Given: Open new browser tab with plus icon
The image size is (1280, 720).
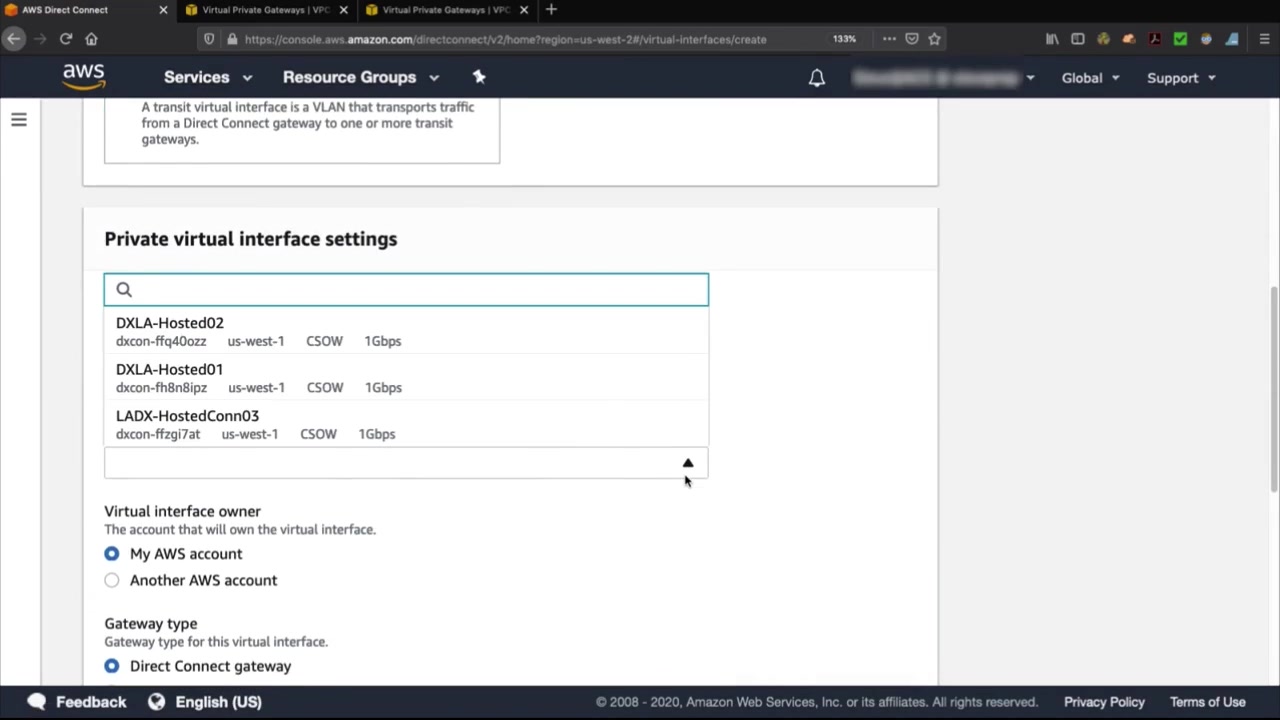Looking at the screenshot, I should point(551,10).
